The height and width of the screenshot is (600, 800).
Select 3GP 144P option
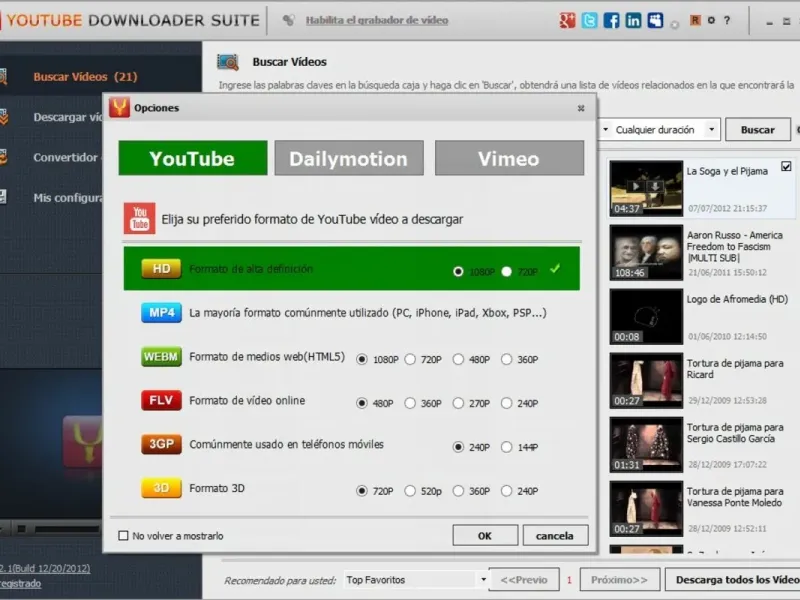506,447
